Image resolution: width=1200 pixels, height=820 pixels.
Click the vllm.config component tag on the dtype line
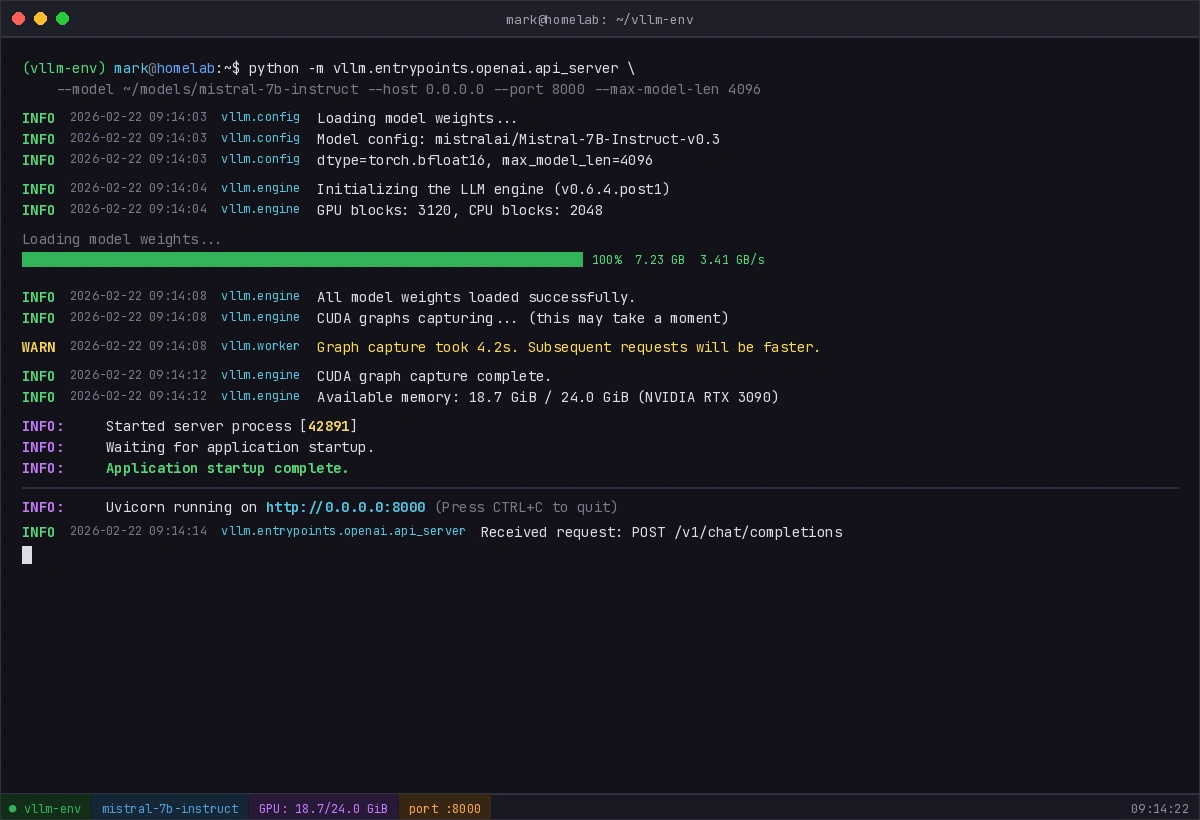[260, 160]
